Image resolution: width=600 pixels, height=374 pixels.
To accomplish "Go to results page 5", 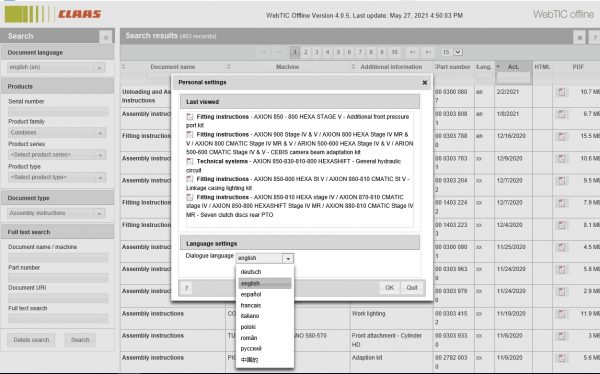I will [x=338, y=52].
